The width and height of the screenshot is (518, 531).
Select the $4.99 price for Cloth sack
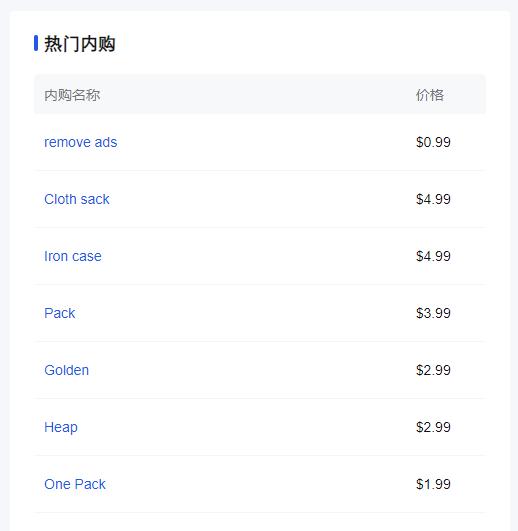[433, 199]
